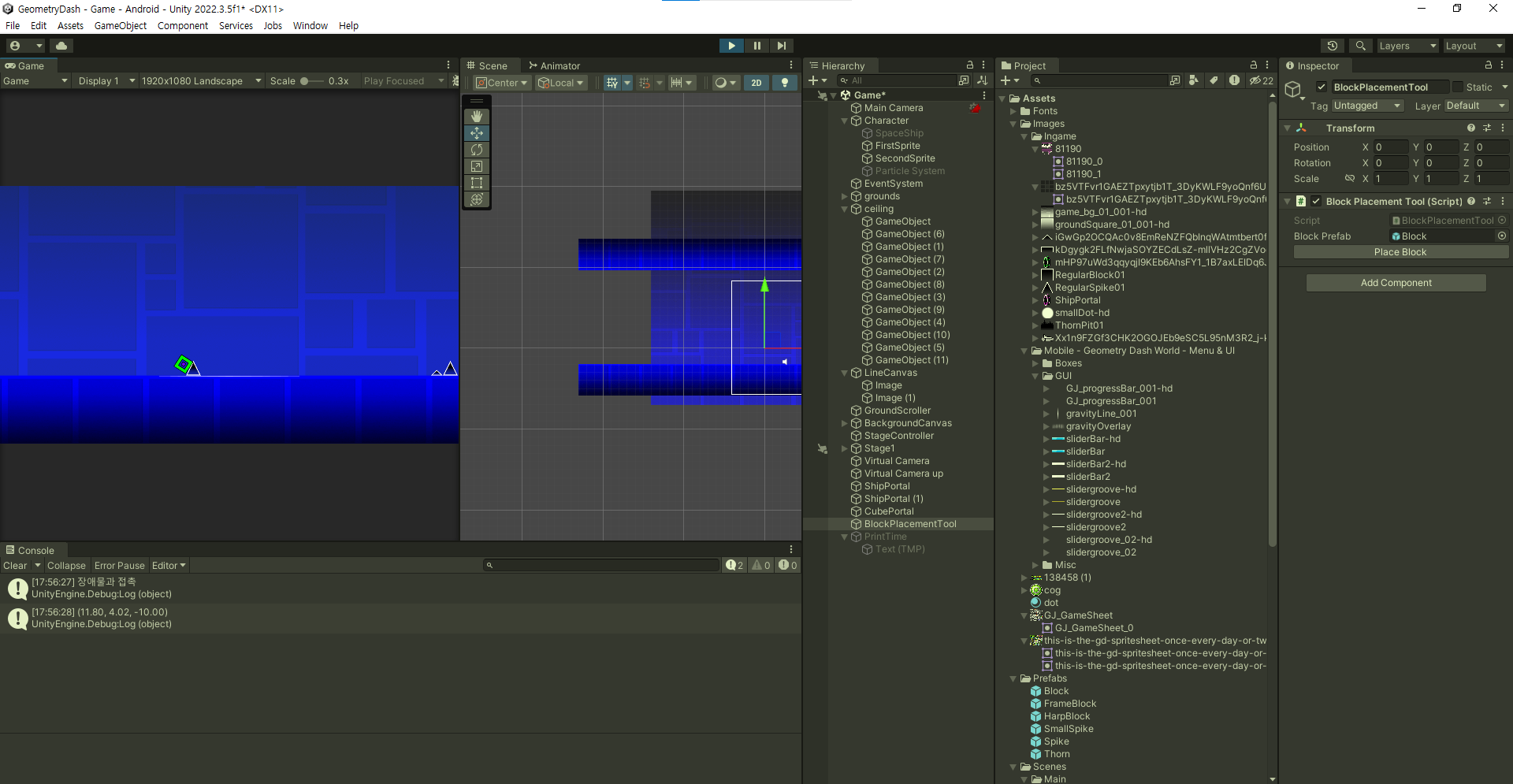
Task: Select ShipPortal (1) in Hierarchy
Action: (894, 499)
